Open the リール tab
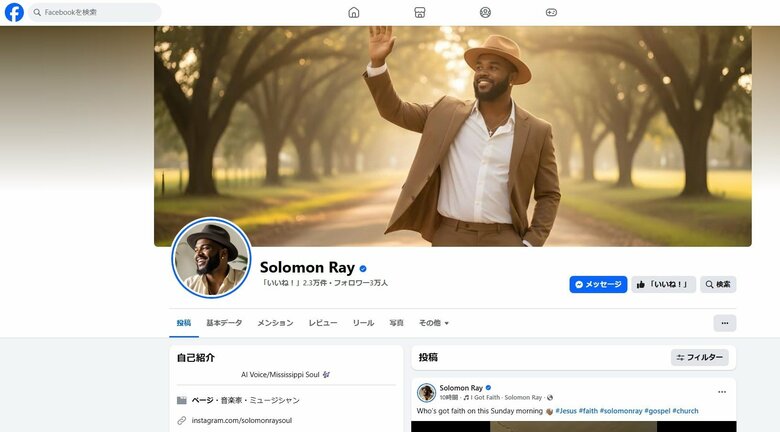 click(363, 323)
